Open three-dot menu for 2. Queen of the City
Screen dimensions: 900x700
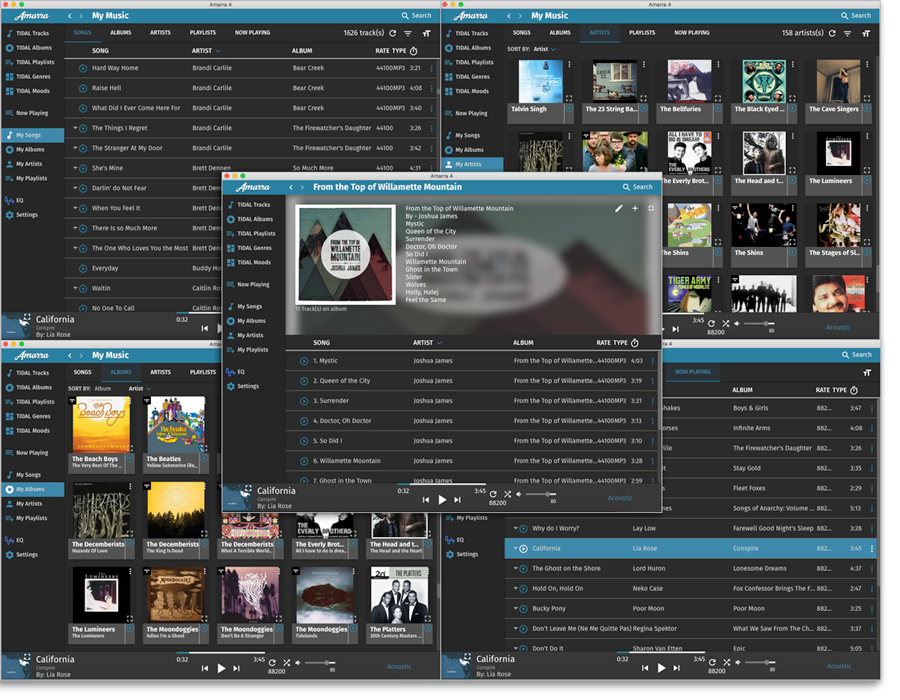(x=653, y=381)
